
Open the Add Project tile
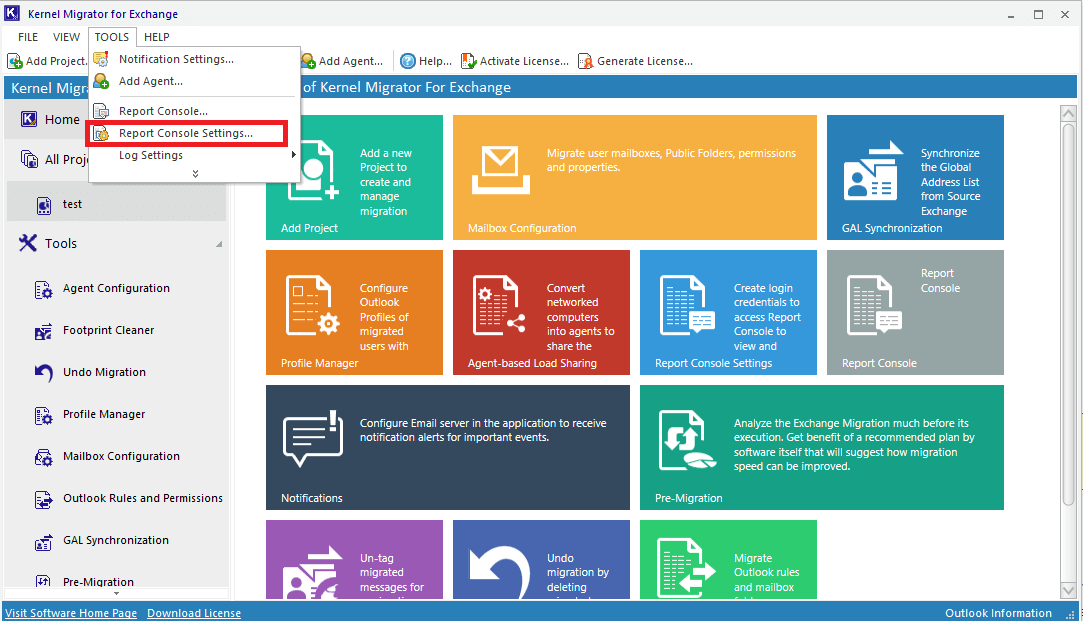(354, 178)
